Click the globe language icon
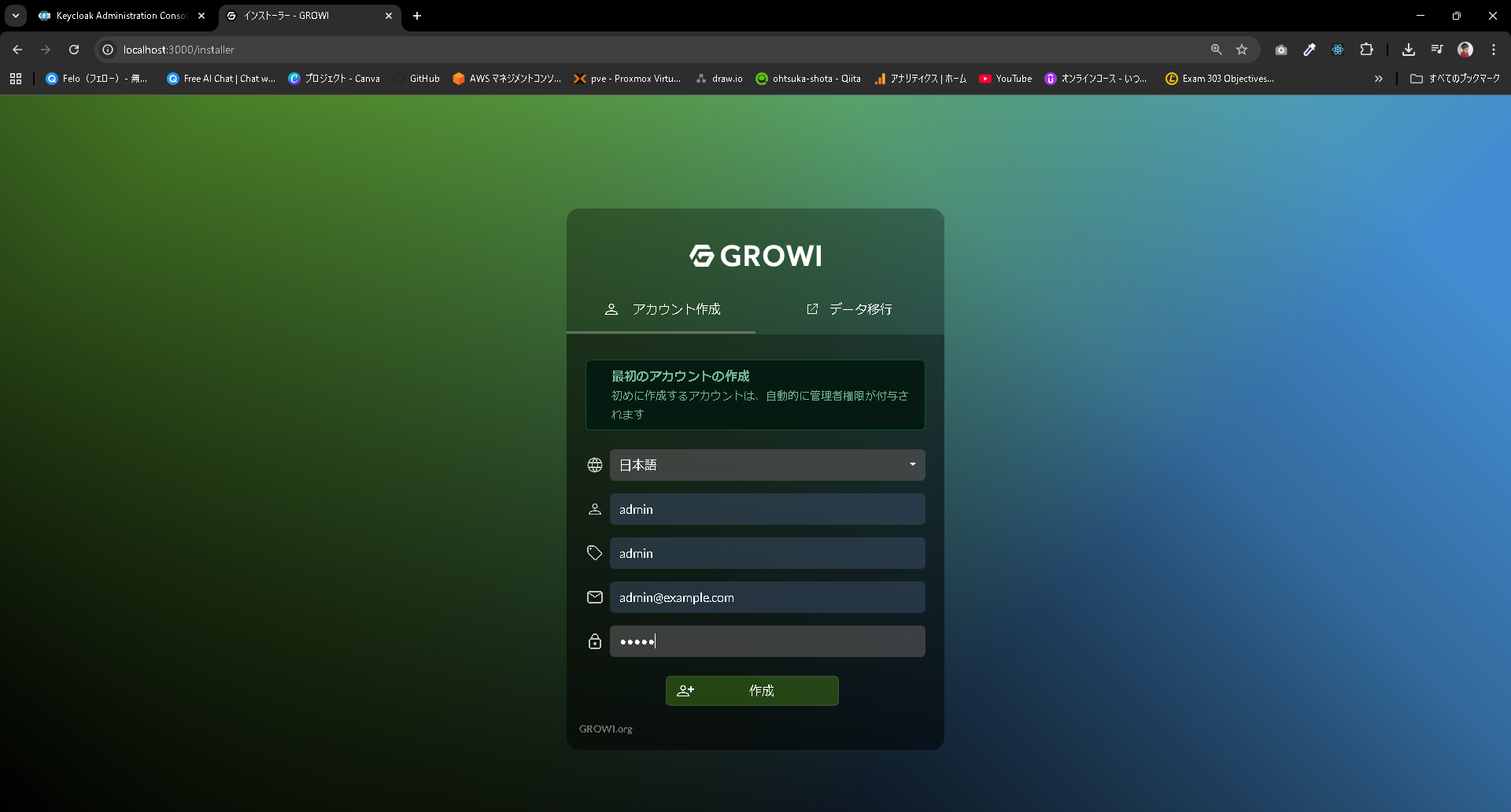The image size is (1511, 812). (595, 465)
